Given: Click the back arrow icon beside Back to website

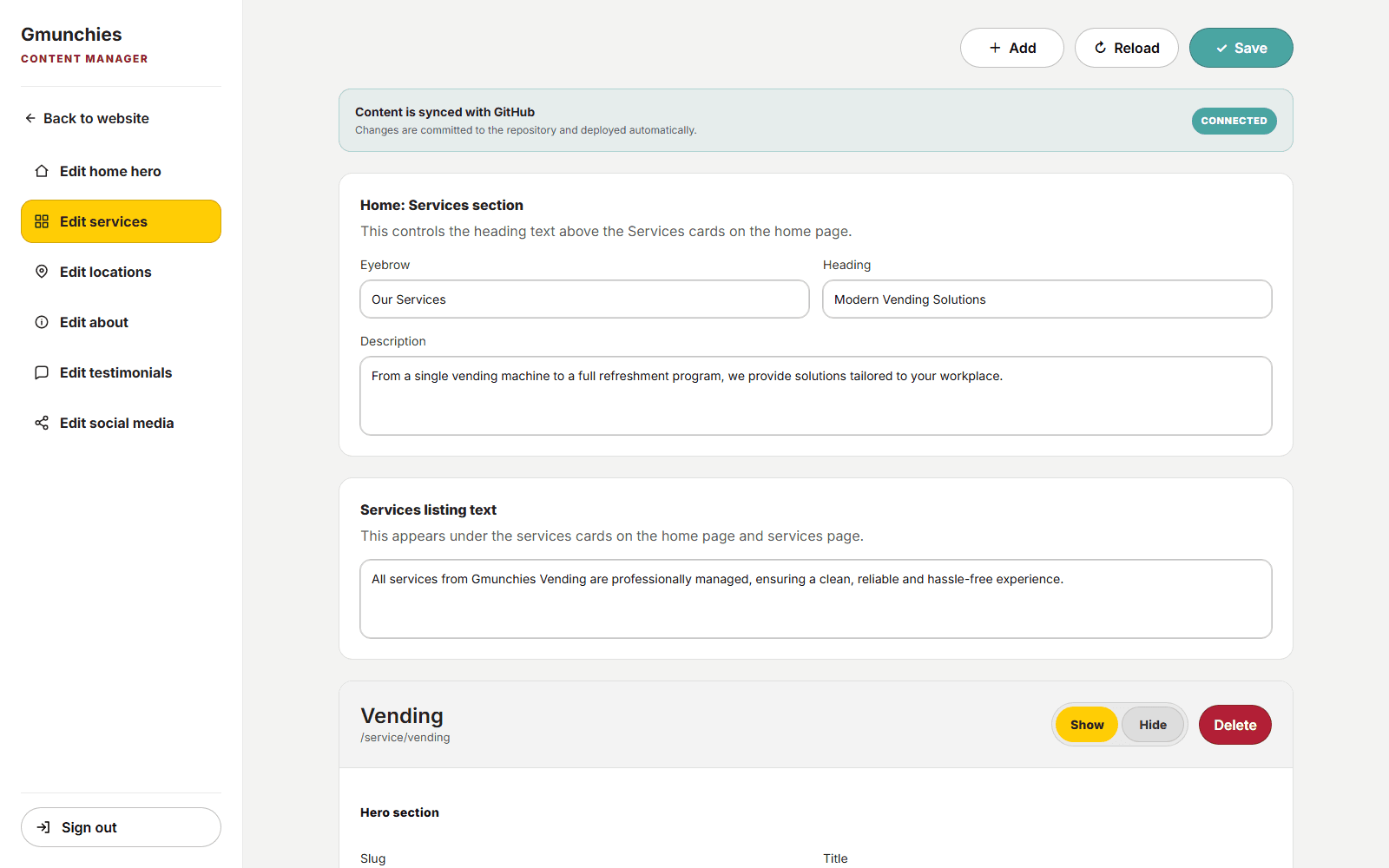Looking at the screenshot, I should pyautogui.click(x=30, y=118).
